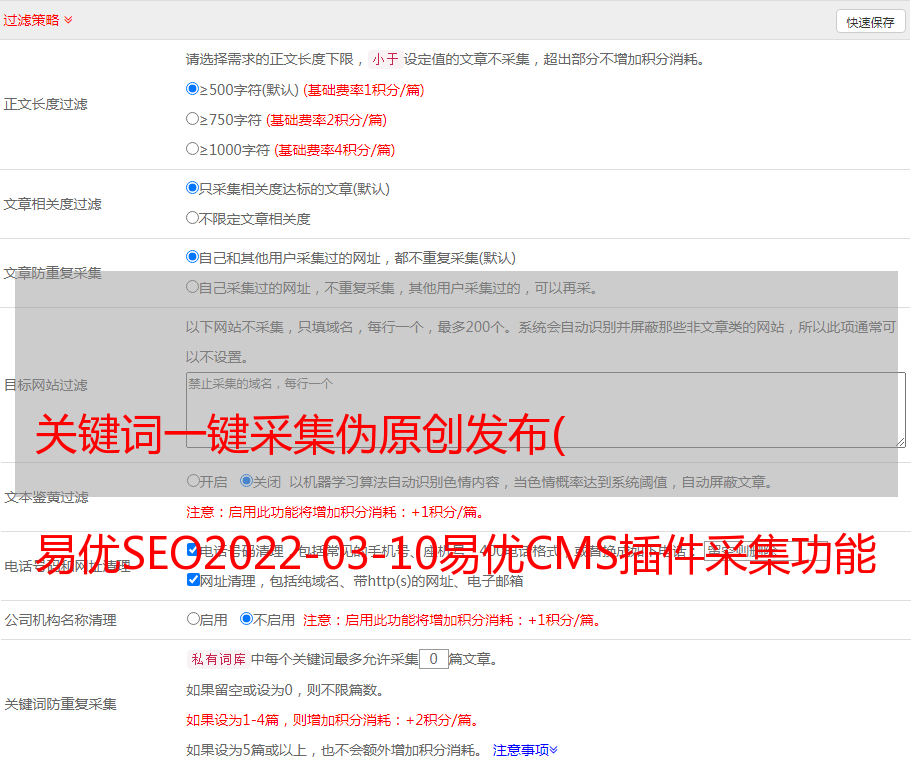Click the red 如果设为1-4篇 cost warning
Image resolution: width=912 pixels, height=768 pixels.
pyautogui.click(x=333, y=720)
